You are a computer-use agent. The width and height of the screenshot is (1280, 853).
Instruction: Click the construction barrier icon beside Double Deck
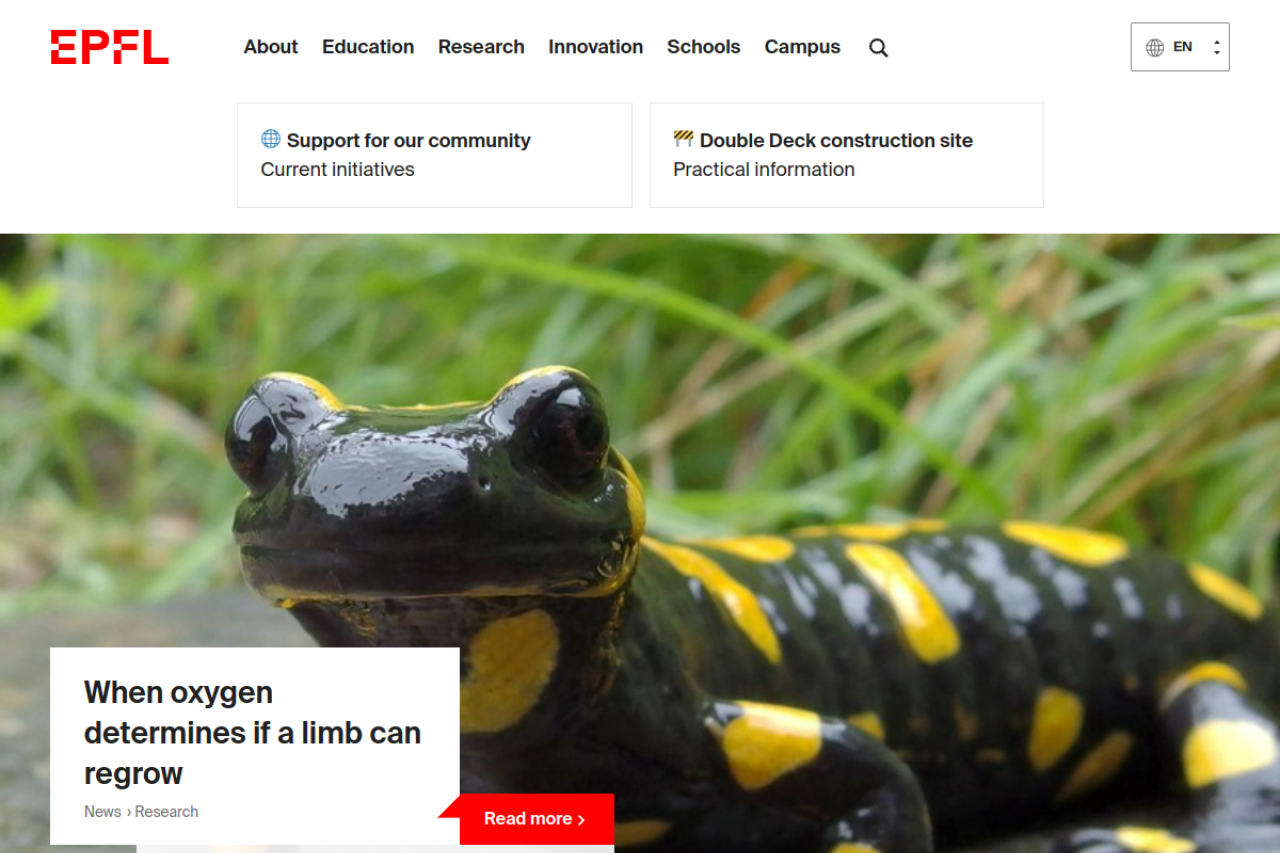[x=684, y=139]
